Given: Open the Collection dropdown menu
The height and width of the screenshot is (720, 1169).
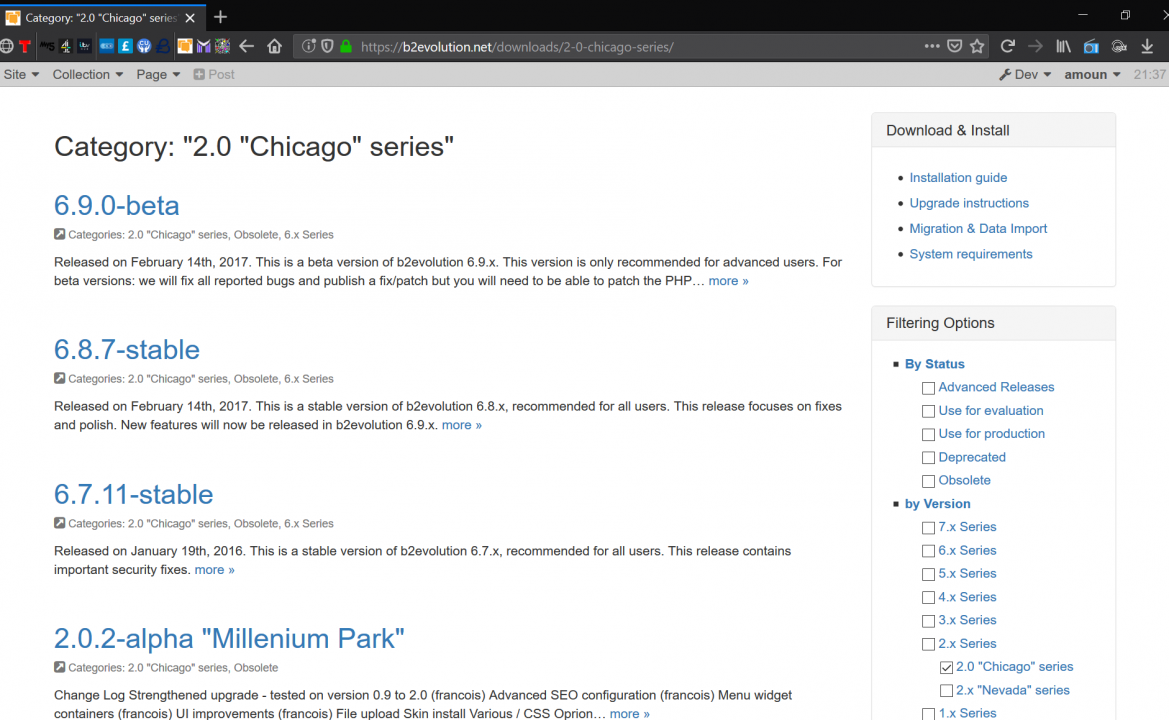Looking at the screenshot, I should pos(87,75).
